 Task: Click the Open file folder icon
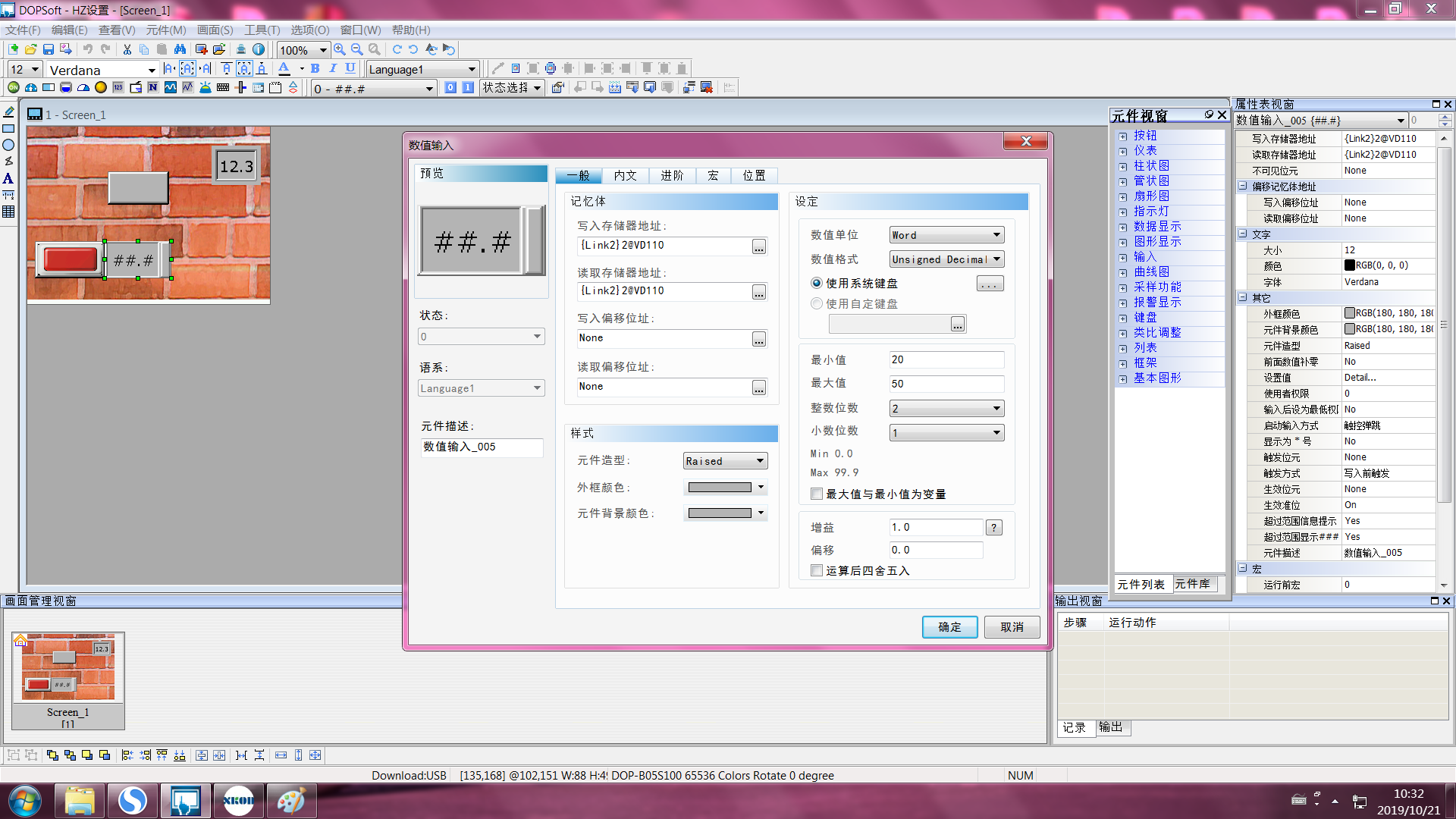31,49
